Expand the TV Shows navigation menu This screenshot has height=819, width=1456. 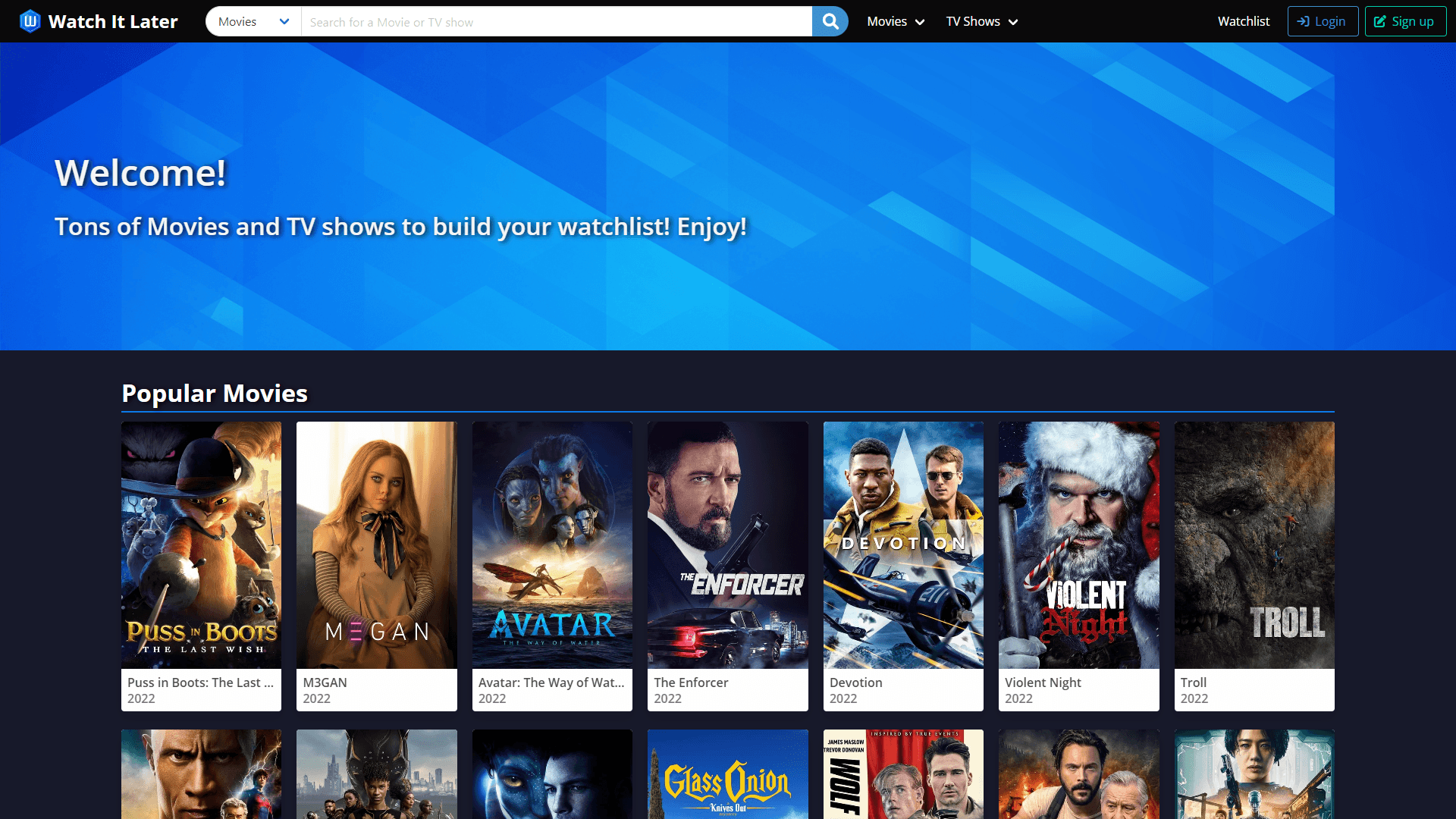tap(981, 21)
